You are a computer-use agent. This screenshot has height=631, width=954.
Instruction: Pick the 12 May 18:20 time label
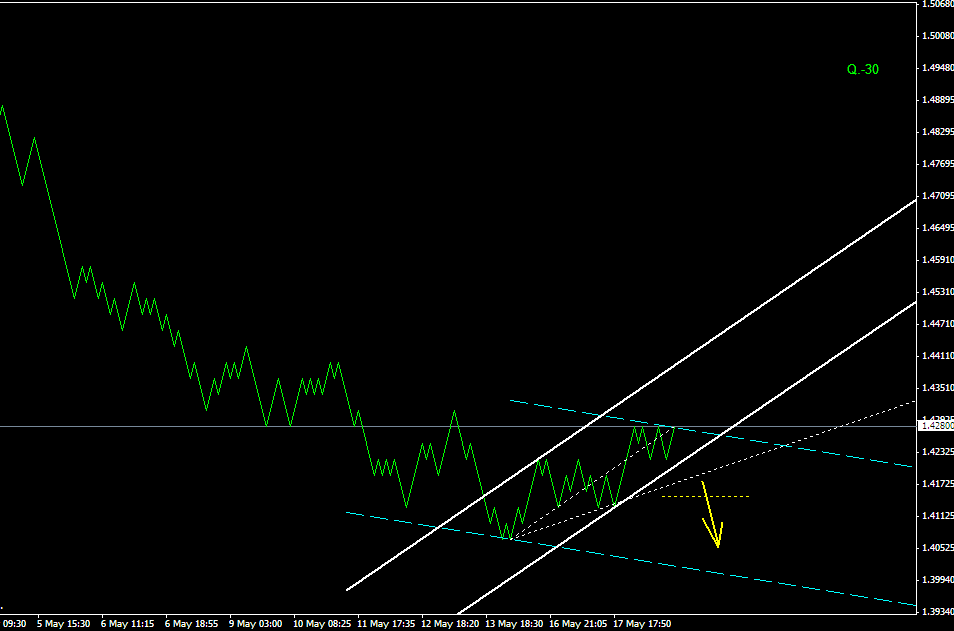pos(450,624)
